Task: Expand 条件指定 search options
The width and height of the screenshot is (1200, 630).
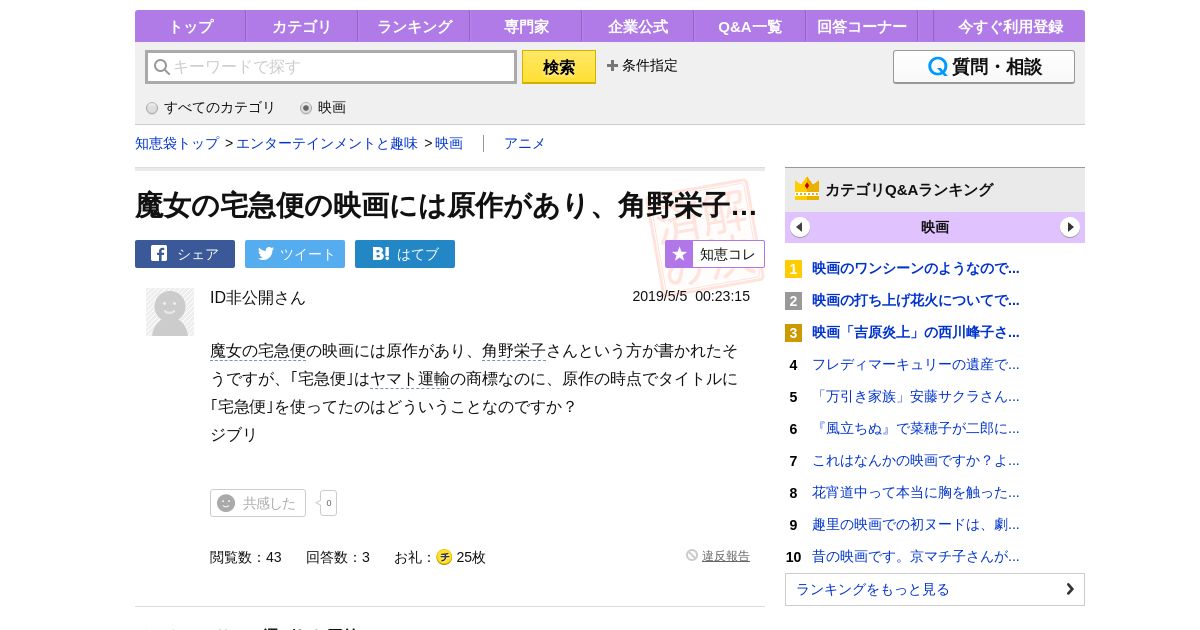Action: pos(642,66)
